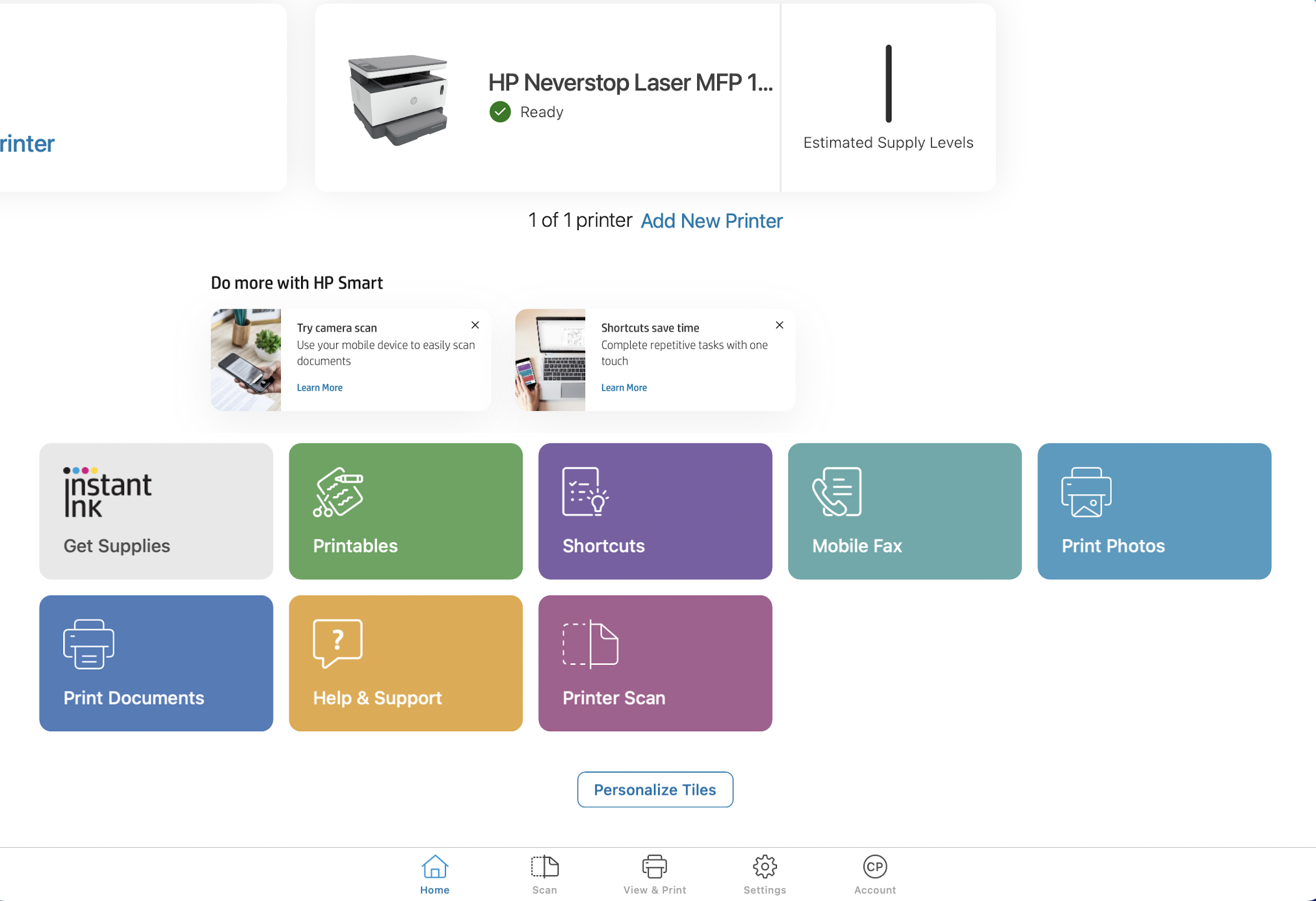Open the Print Documents tile
Viewport: 1316px width, 901px height.
(x=156, y=663)
